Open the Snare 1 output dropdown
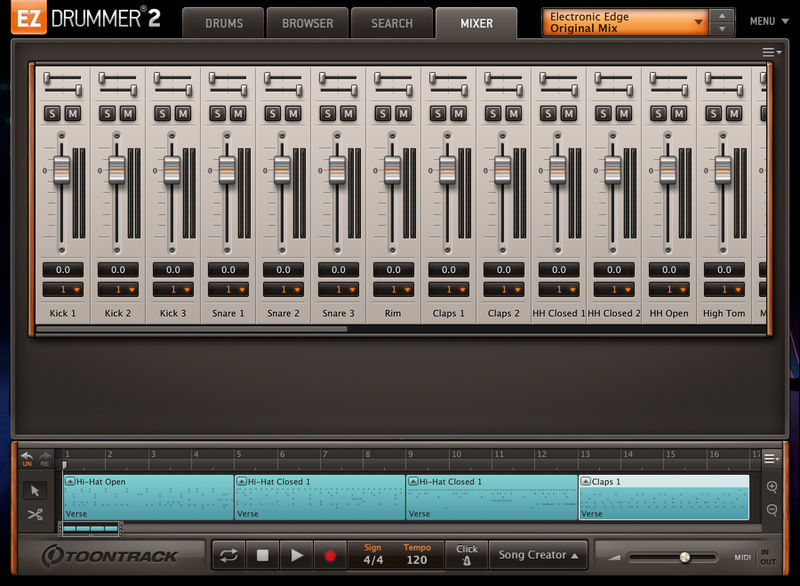The image size is (800, 586). pyautogui.click(x=228, y=290)
